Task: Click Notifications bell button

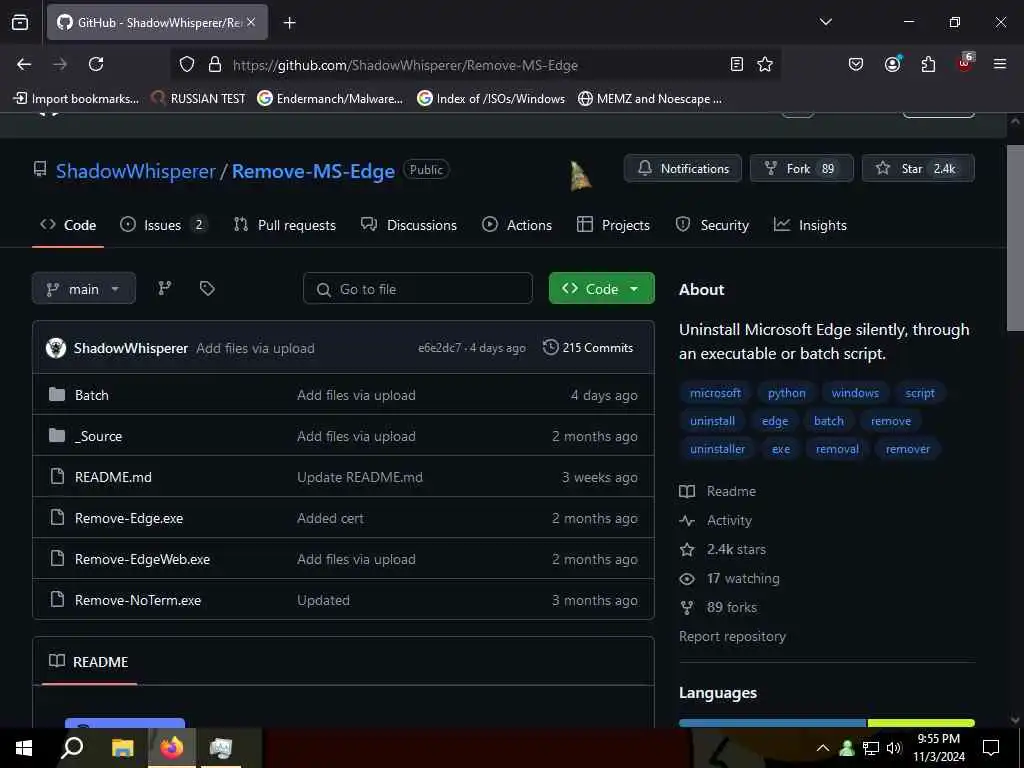Action: (x=683, y=168)
